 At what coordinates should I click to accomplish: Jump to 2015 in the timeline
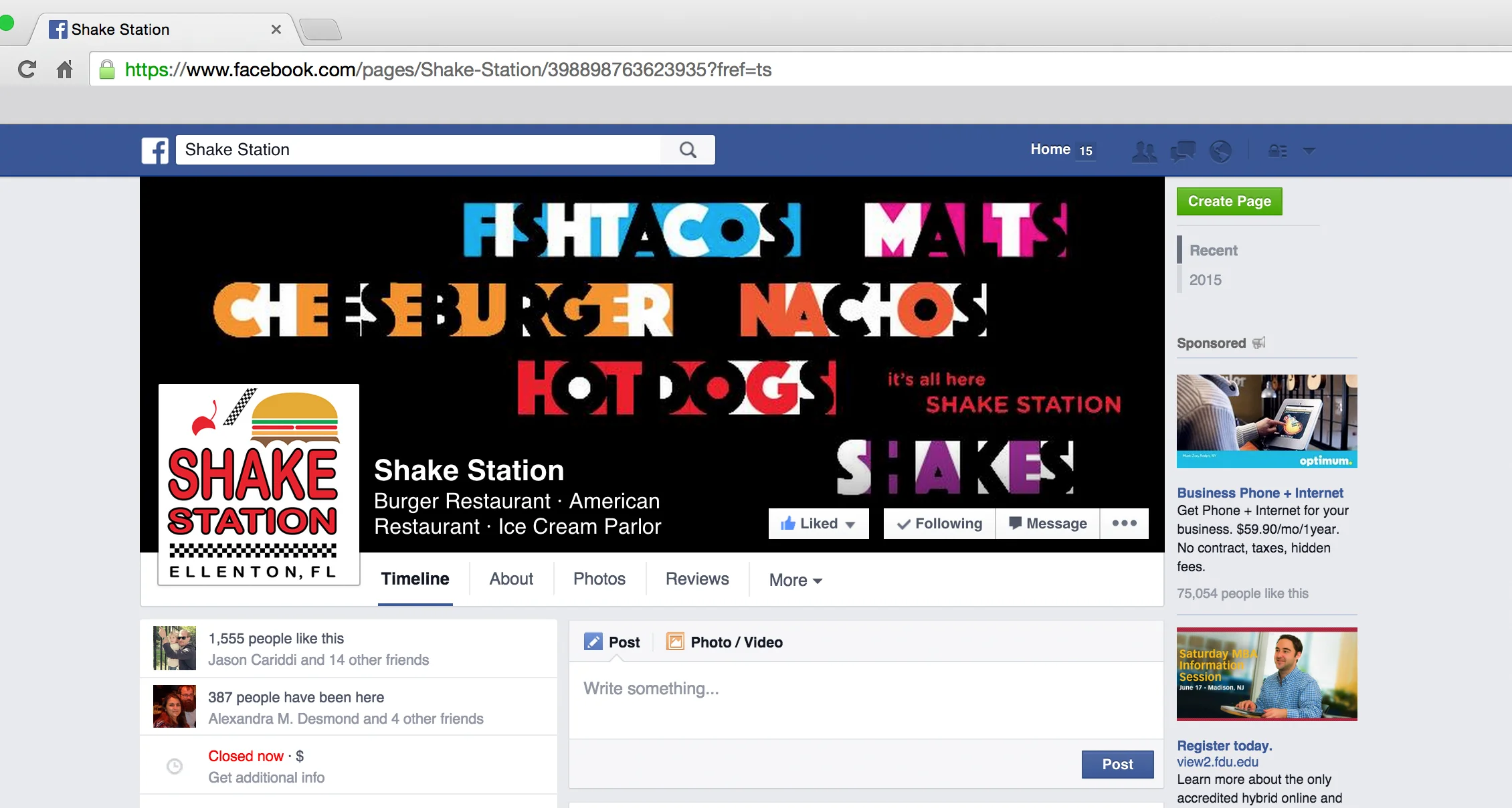click(1206, 280)
